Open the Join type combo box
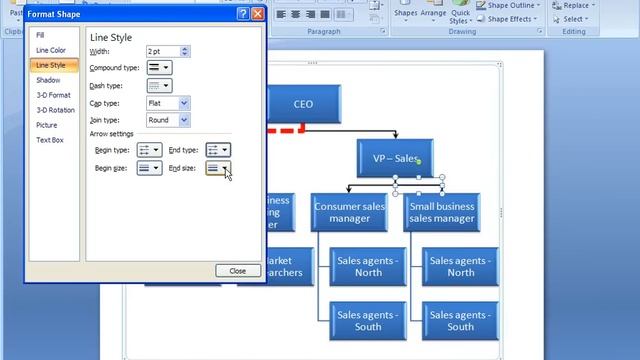The height and width of the screenshot is (360, 640). coord(168,120)
